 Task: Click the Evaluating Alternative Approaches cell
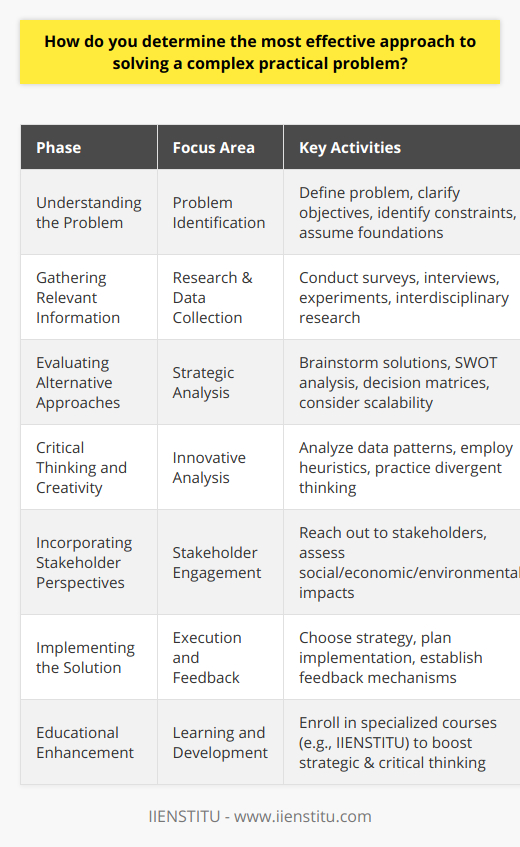pos(89,382)
